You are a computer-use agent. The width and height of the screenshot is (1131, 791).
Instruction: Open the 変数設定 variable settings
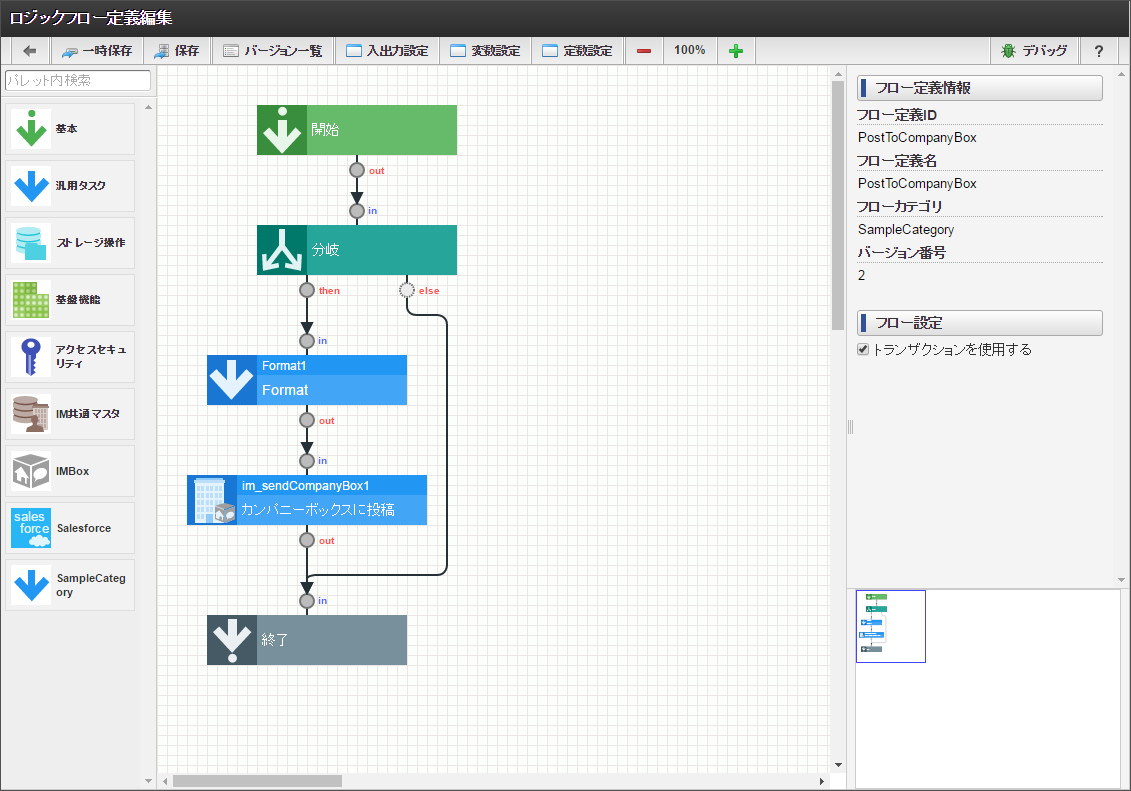[x=485, y=50]
